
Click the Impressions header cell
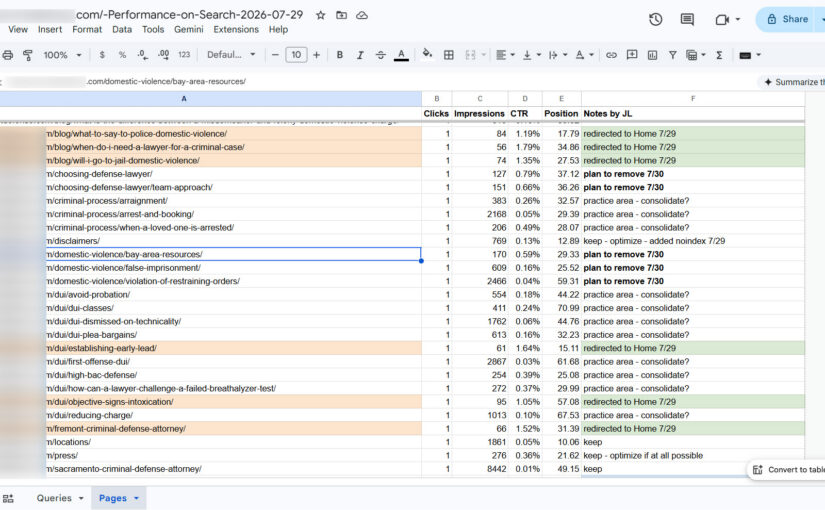(x=479, y=114)
